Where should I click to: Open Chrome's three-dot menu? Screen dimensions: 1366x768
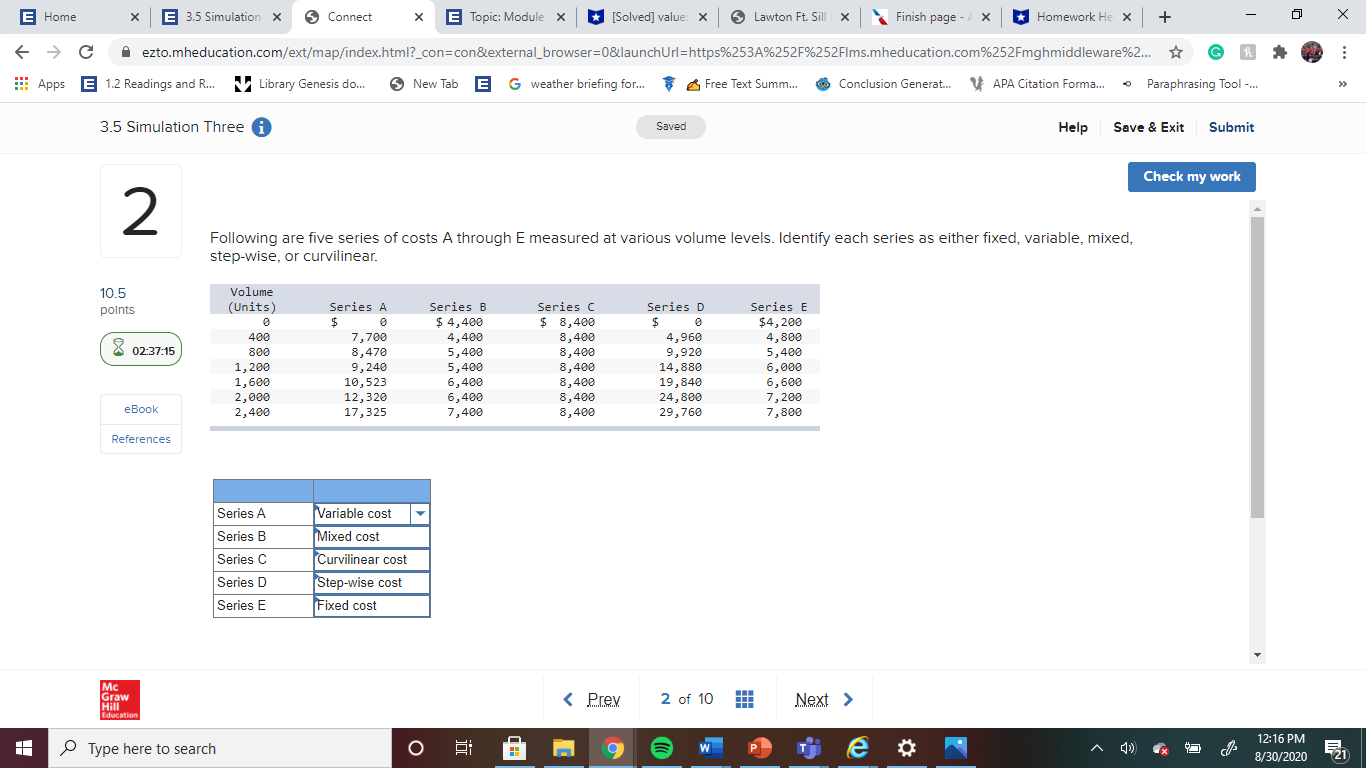[1345, 50]
